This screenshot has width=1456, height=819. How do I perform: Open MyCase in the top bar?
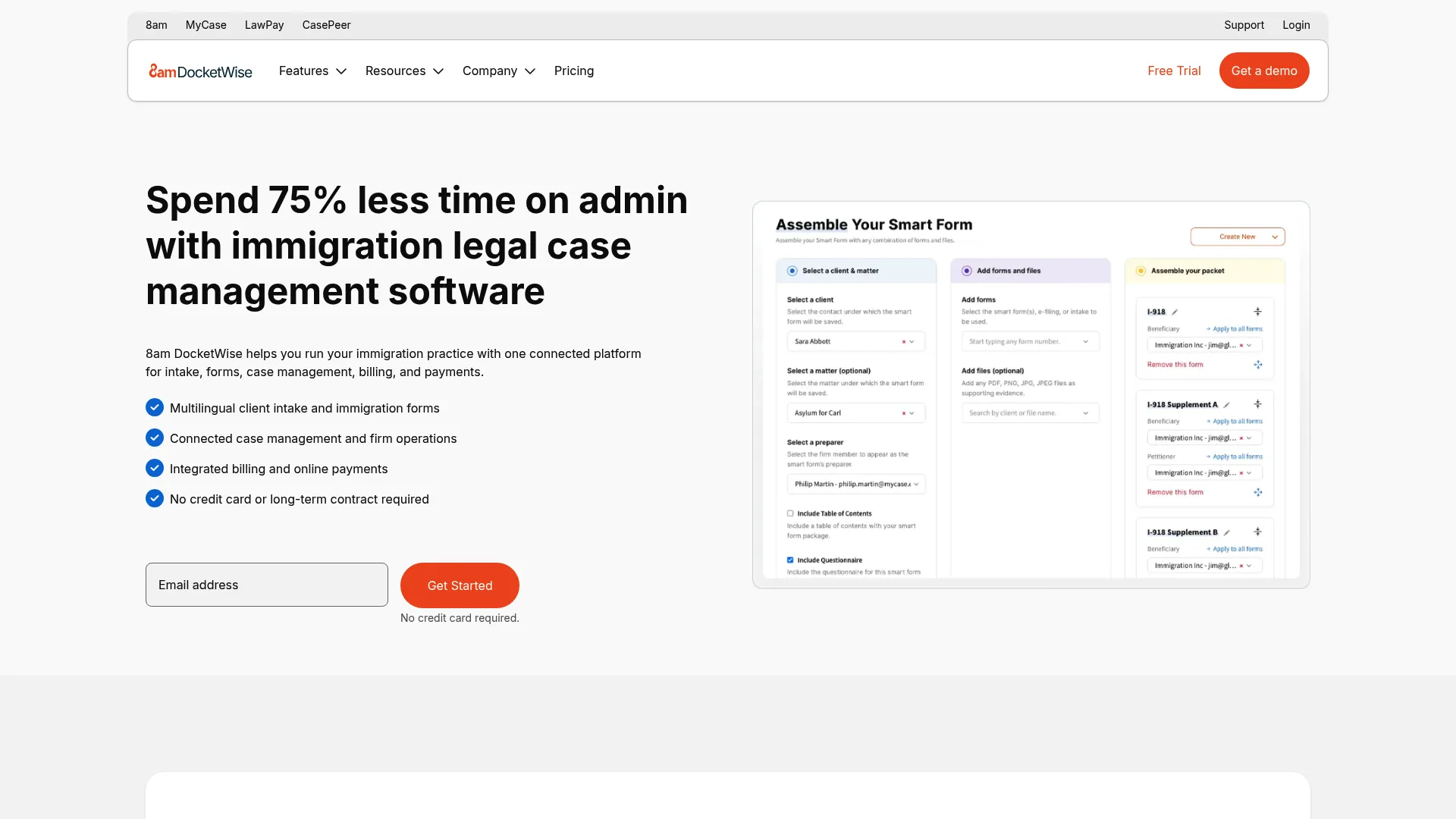206,25
